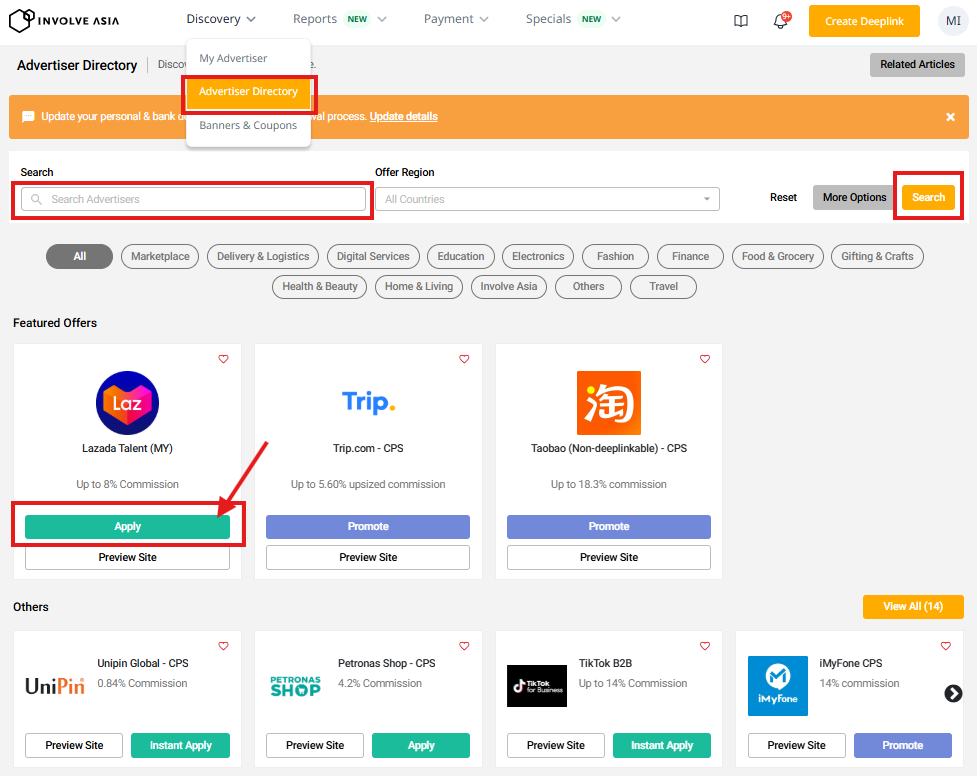The width and height of the screenshot is (977, 776).
Task: Click the Lazada Talent logo
Action: click(127, 402)
